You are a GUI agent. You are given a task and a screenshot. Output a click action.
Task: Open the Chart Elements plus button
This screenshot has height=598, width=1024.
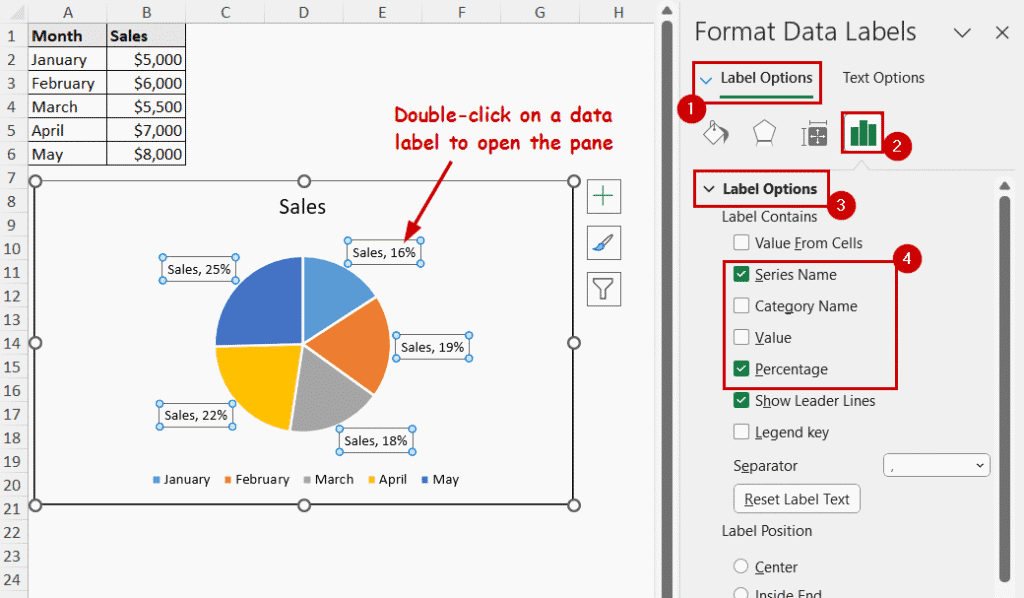[603, 196]
